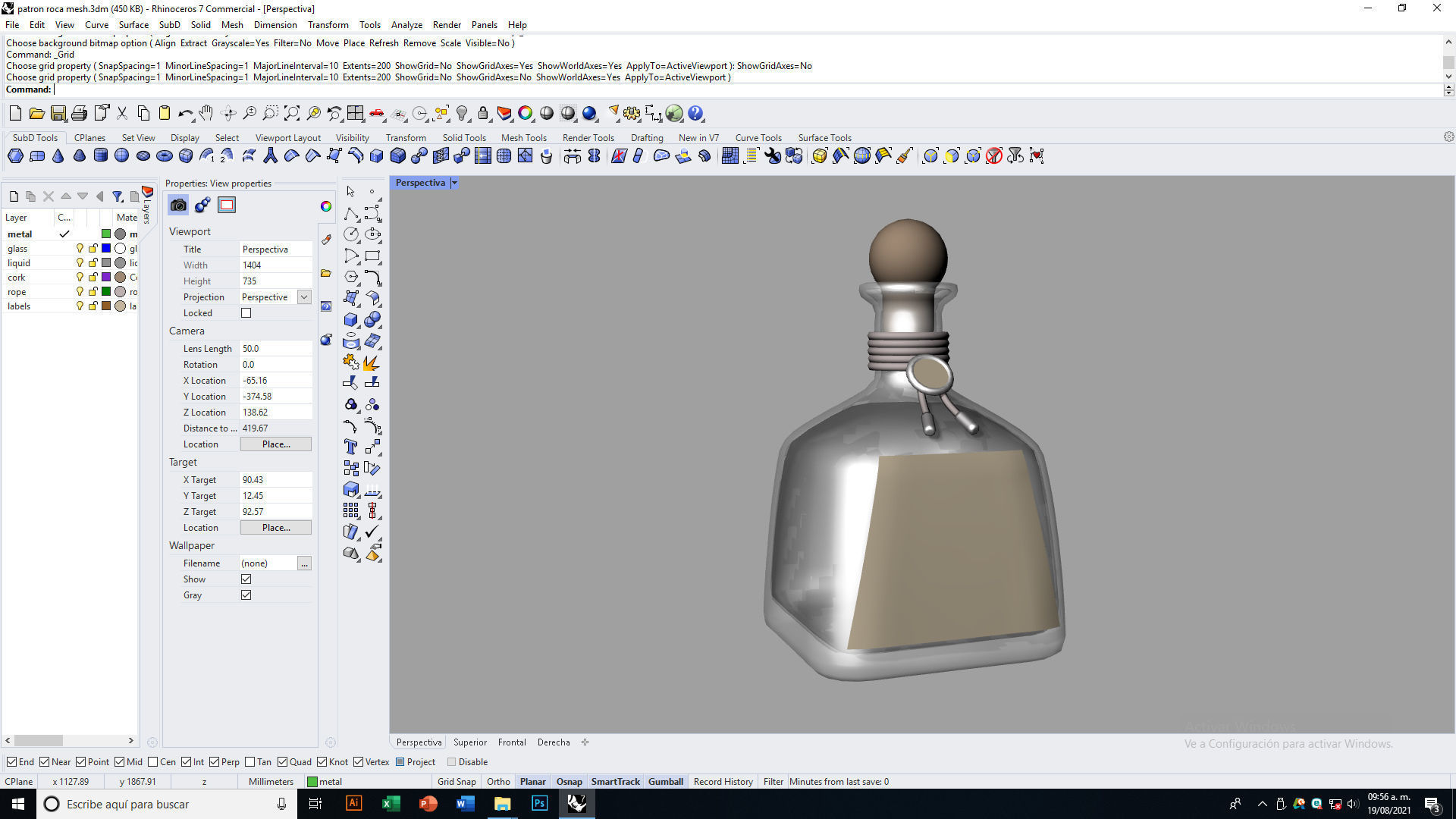Click the New file icon in main toolbar
The image size is (1456, 819).
pos(15,114)
